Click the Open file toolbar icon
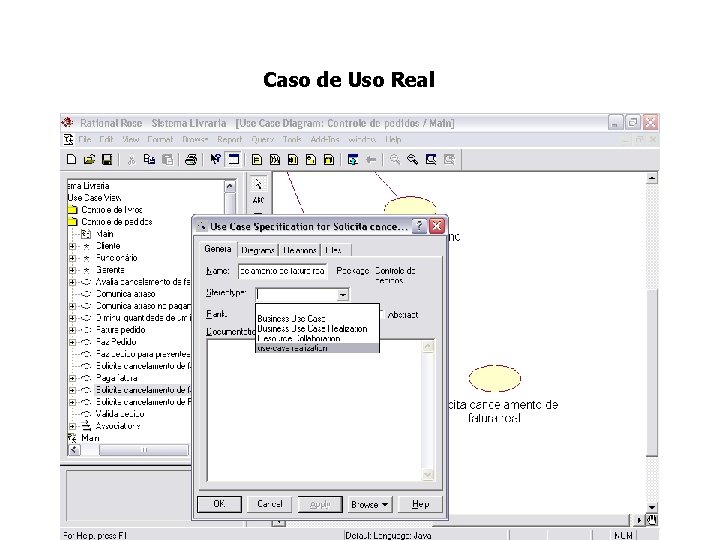This screenshot has width=720, height=540. [89, 159]
